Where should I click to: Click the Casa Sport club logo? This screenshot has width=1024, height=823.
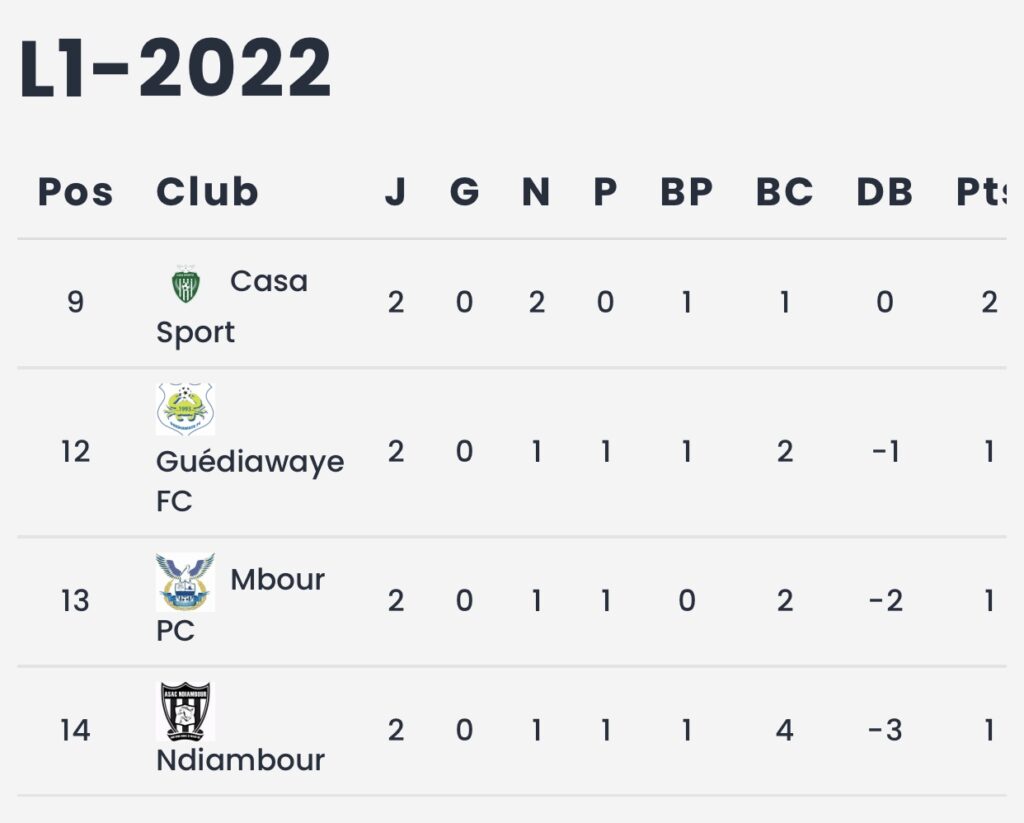click(185, 285)
